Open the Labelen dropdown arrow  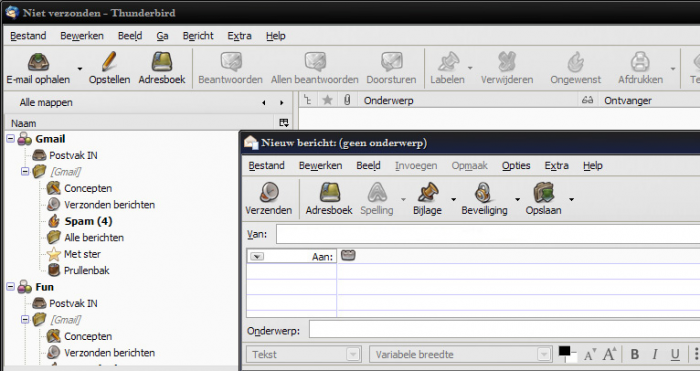pyautogui.click(x=470, y=68)
